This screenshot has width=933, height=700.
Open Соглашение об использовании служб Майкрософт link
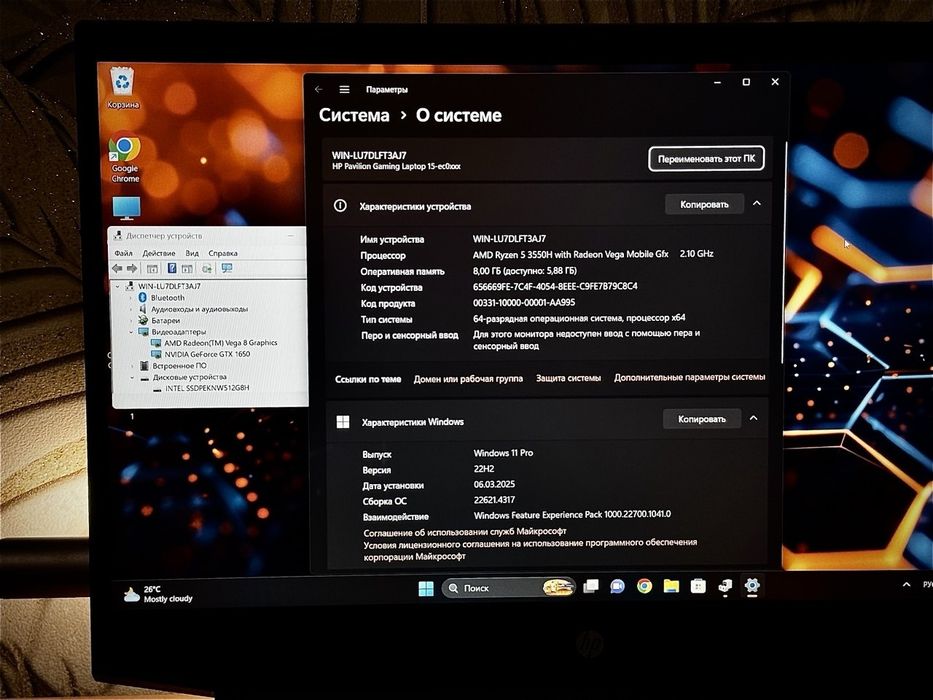point(465,532)
